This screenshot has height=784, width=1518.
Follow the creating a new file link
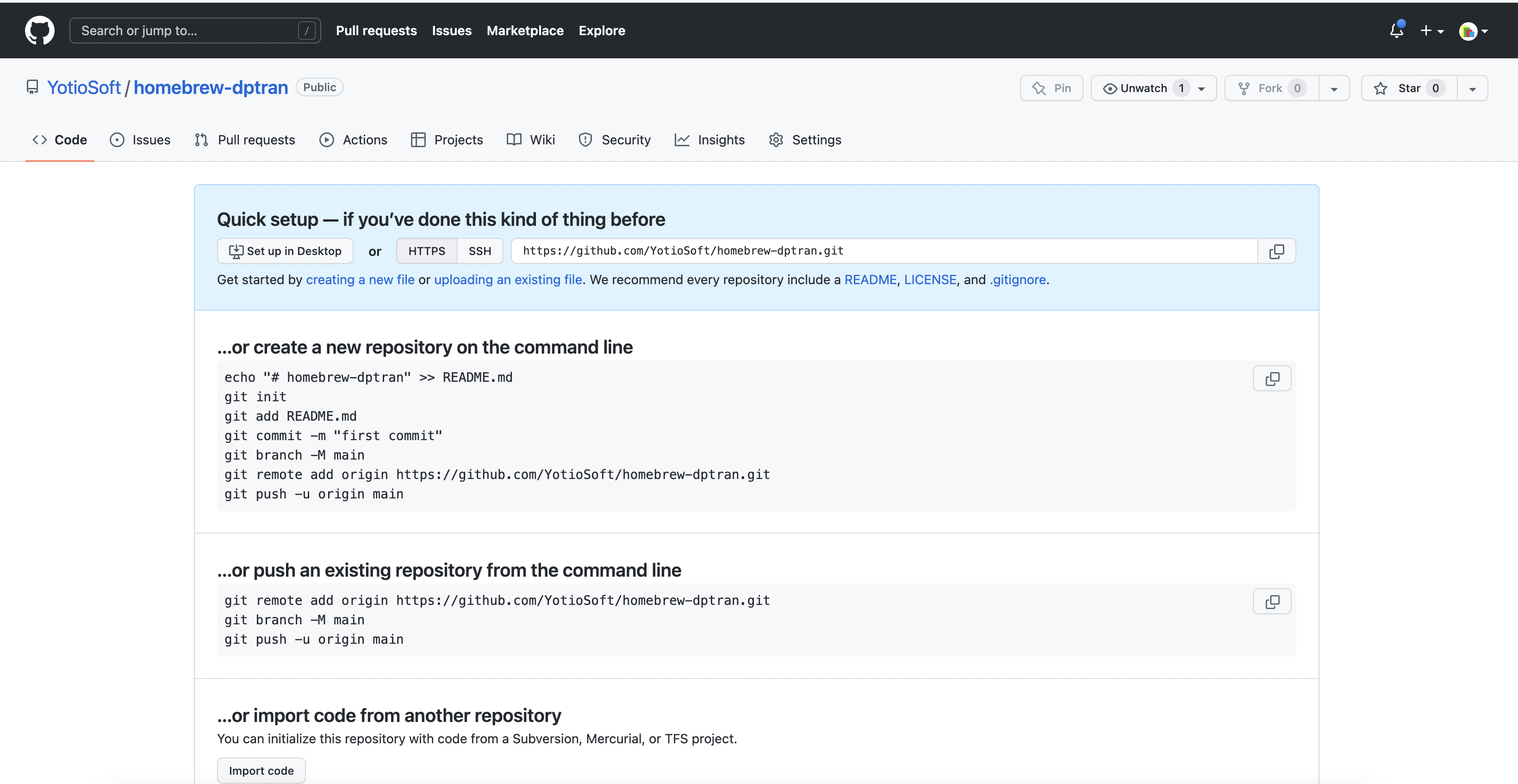coord(360,280)
